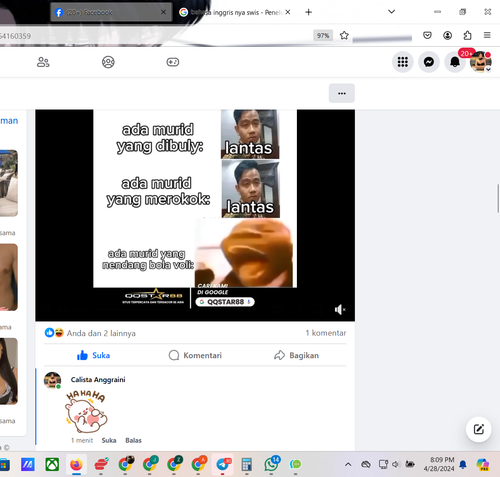Open Calculator from the taskbar
500x477 pixels.
click(x=247, y=464)
